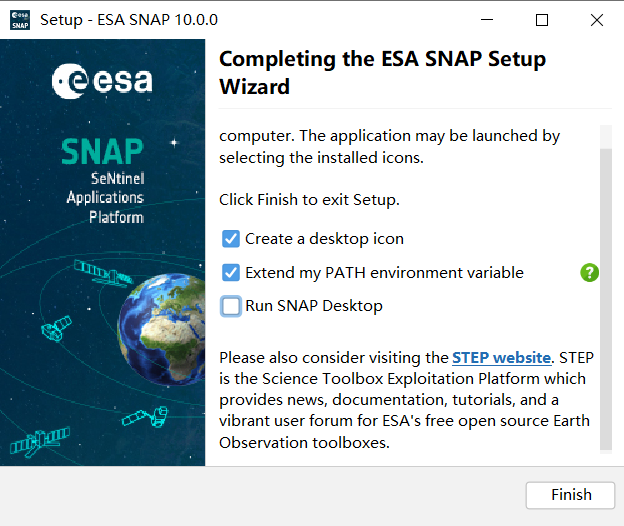This screenshot has width=624, height=526.
Task: Close the Setup window
Action: tap(597, 19)
